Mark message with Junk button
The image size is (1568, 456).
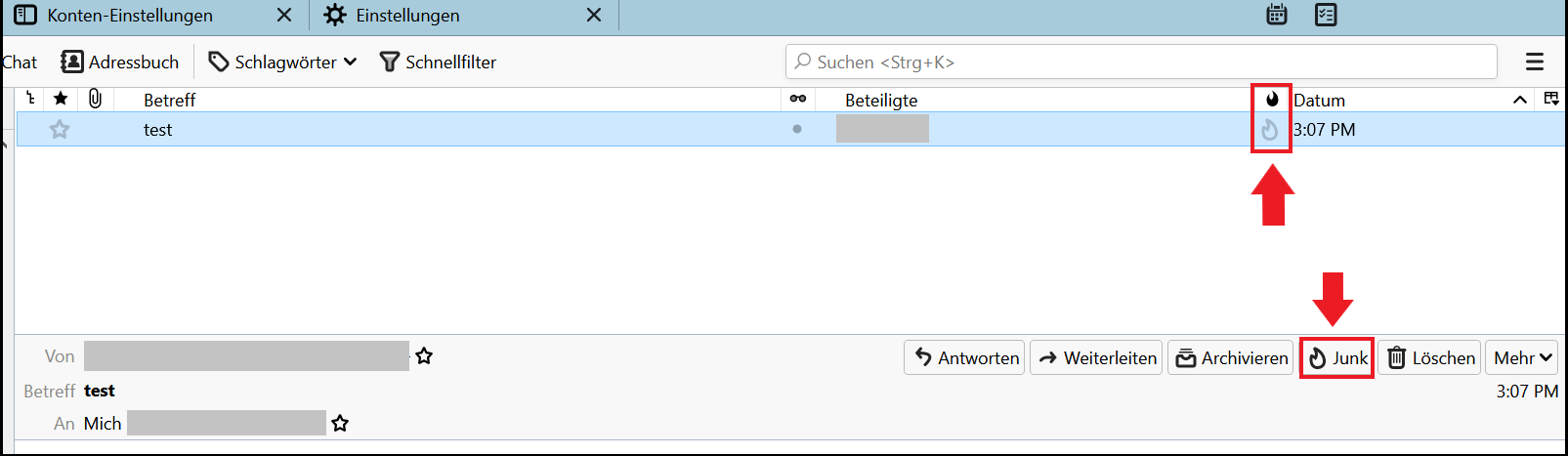pyautogui.click(x=1336, y=358)
